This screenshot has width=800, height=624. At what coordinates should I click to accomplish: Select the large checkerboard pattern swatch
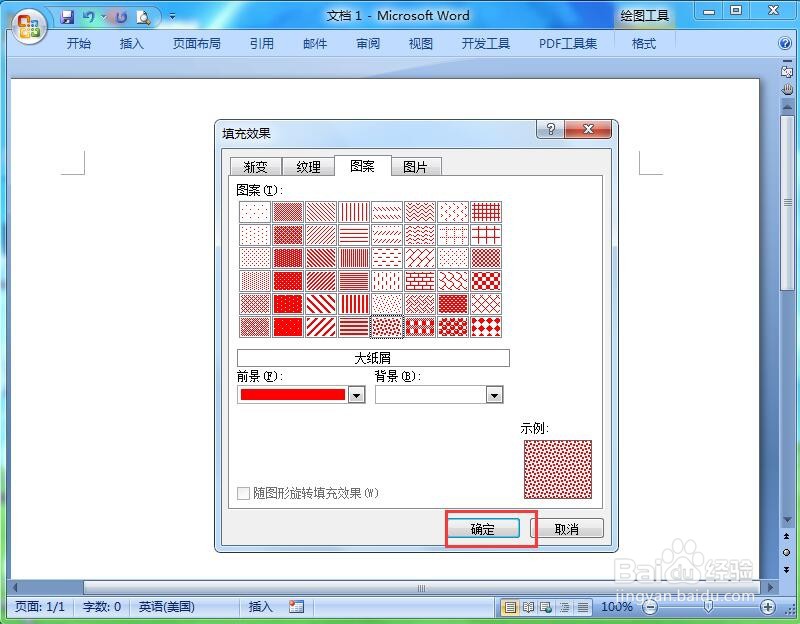pyautogui.click(x=486, y=281)
